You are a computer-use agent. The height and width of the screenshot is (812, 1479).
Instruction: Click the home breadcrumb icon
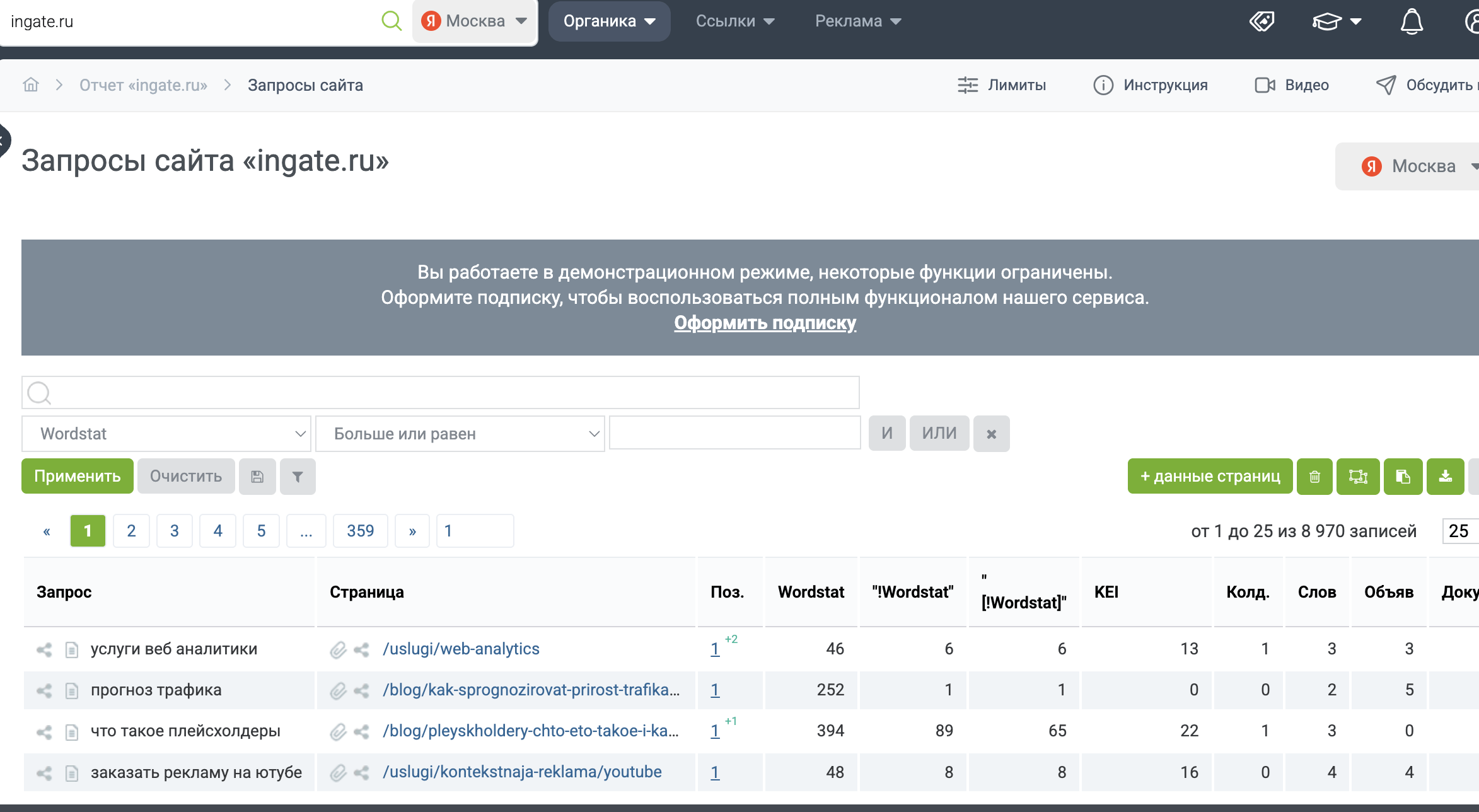point(31,85)
